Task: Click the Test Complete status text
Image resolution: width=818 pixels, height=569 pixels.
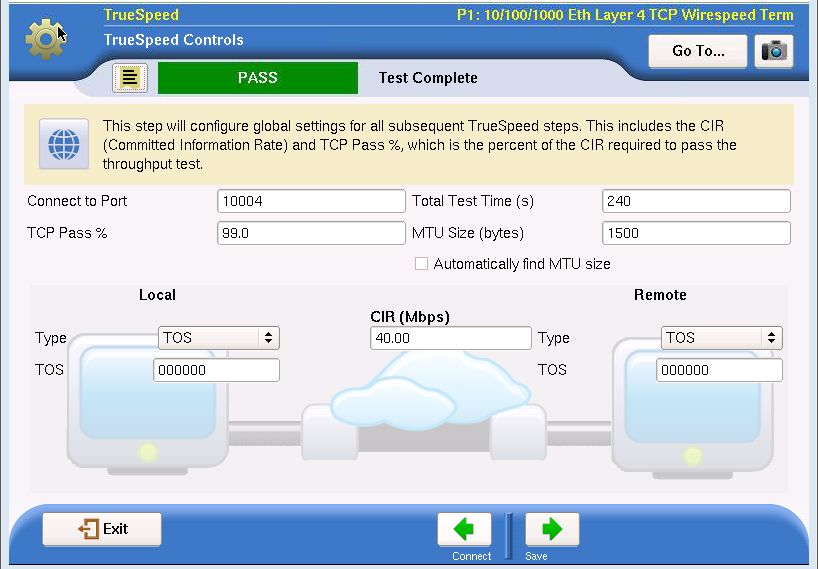Action: click(428, 78)
